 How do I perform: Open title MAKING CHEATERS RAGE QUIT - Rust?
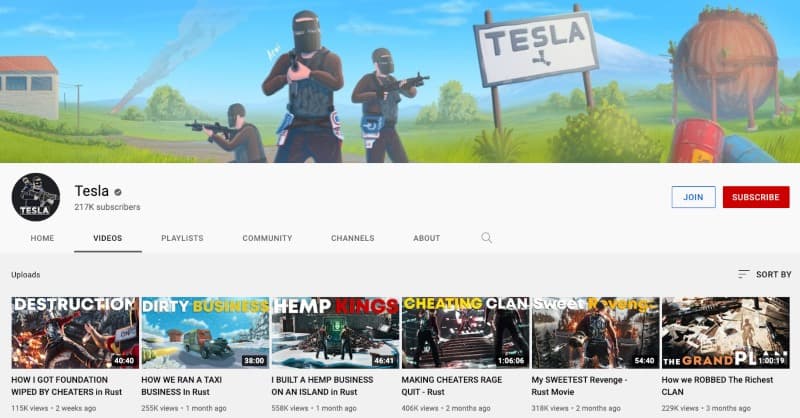(x=452, y=386)
